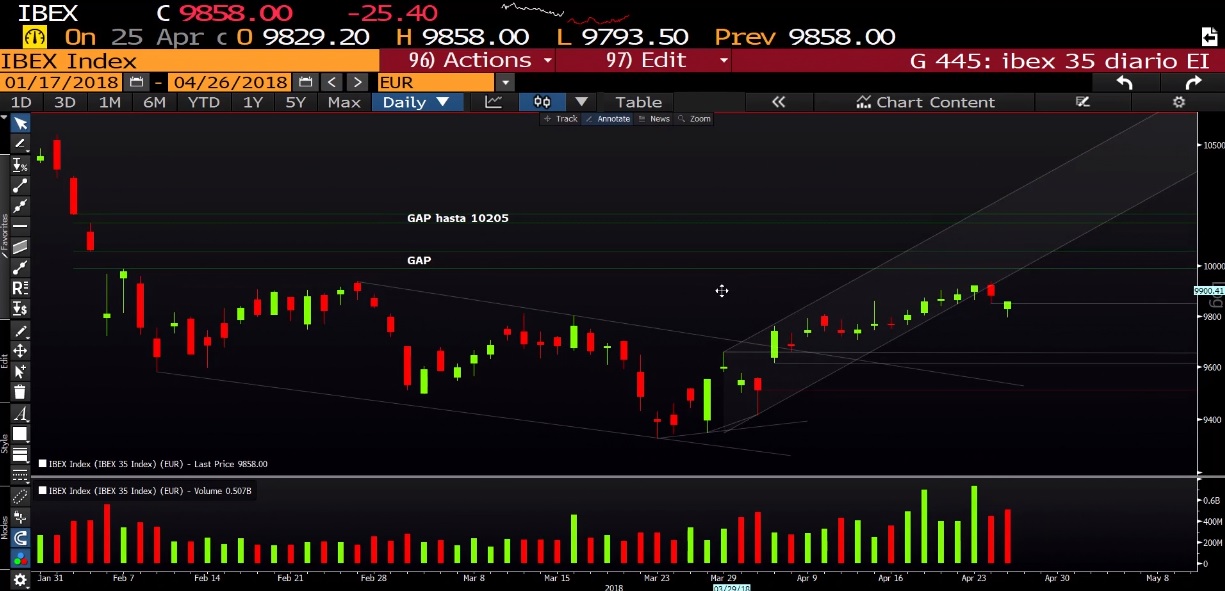Click the previous period left arrow
The width and height of the screenshot is (1225, 591).
333,82
